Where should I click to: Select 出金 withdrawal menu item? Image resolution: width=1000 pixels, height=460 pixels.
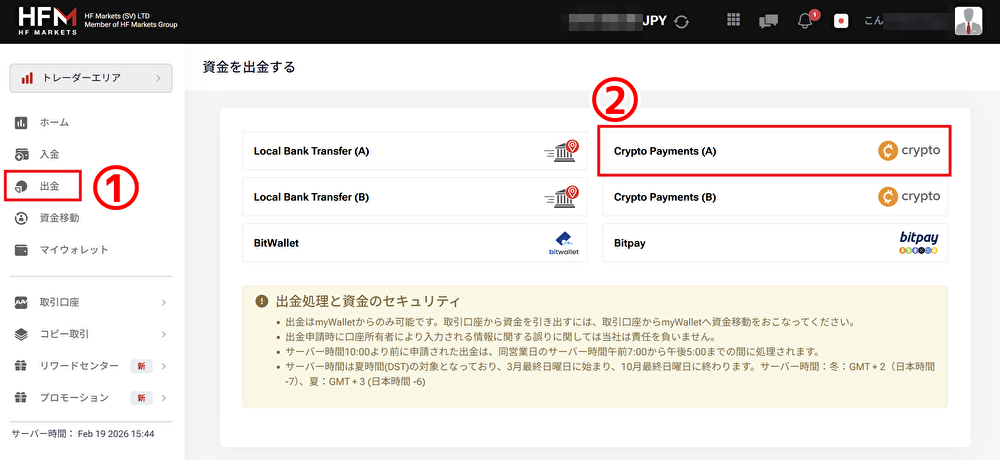tap(49, 186)
